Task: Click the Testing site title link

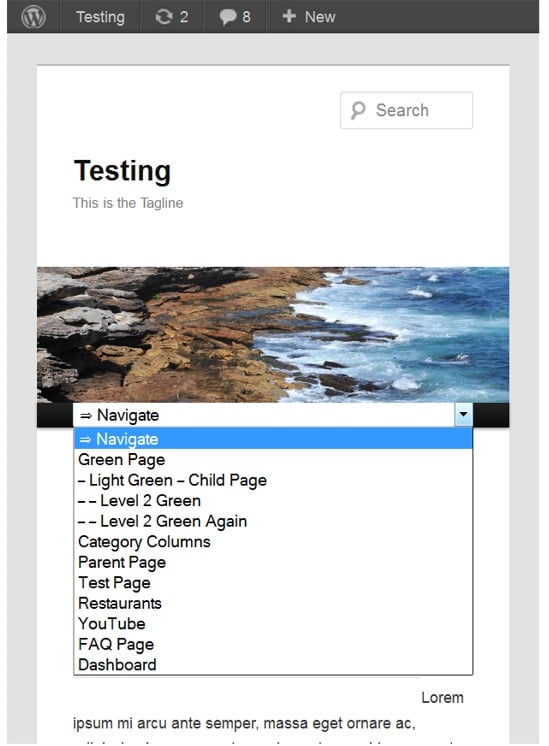Action: click(x=122, y=171)
